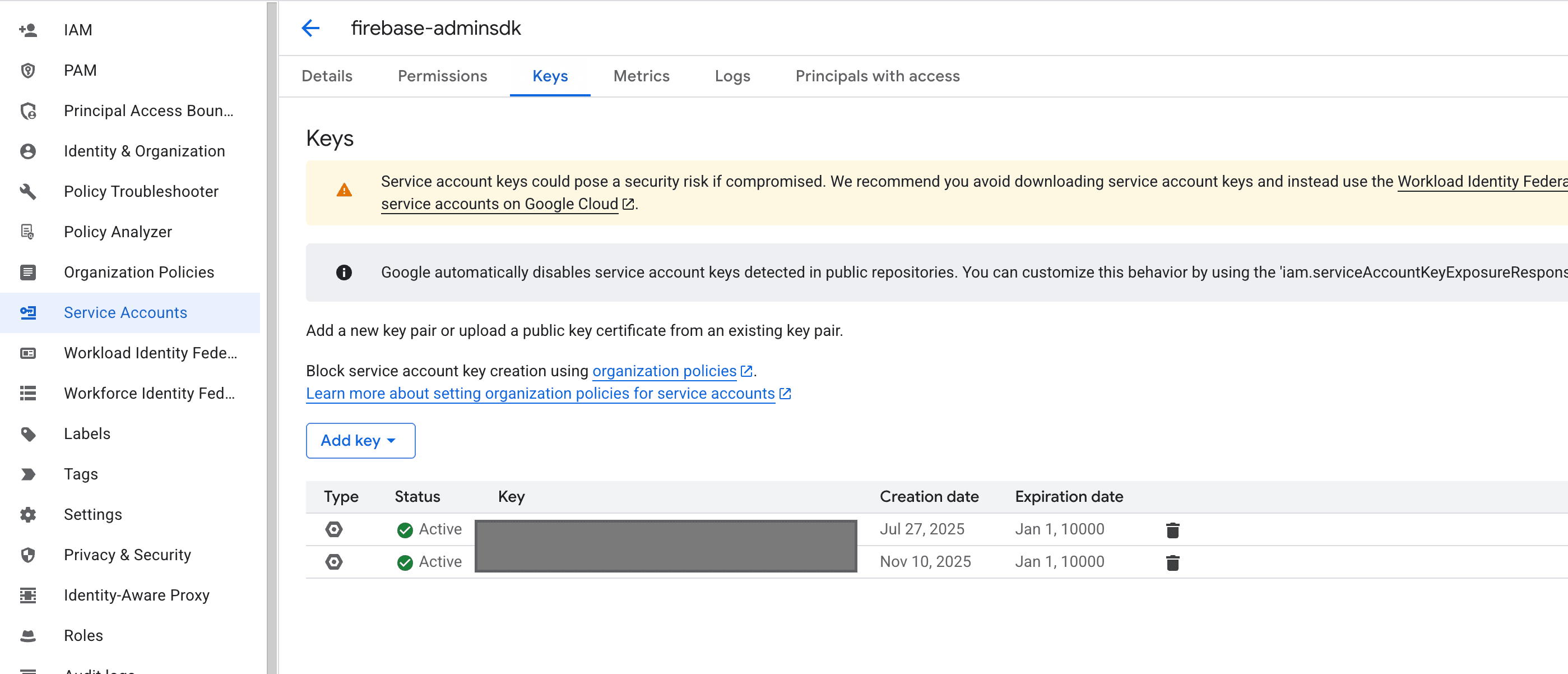Open Principals with access tab
1568x674 pixels.
pos(877,76)
